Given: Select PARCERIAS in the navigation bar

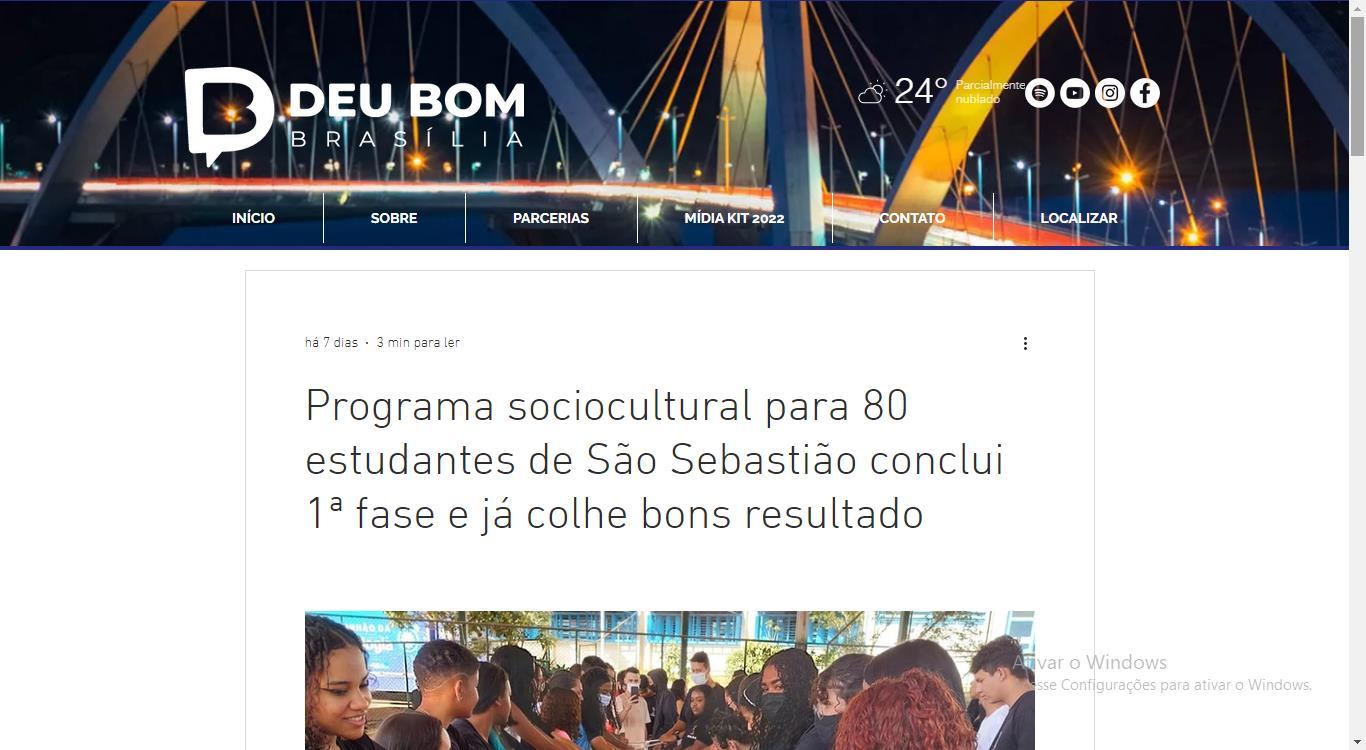Looking at the screenshot, I should coord(551,218).
